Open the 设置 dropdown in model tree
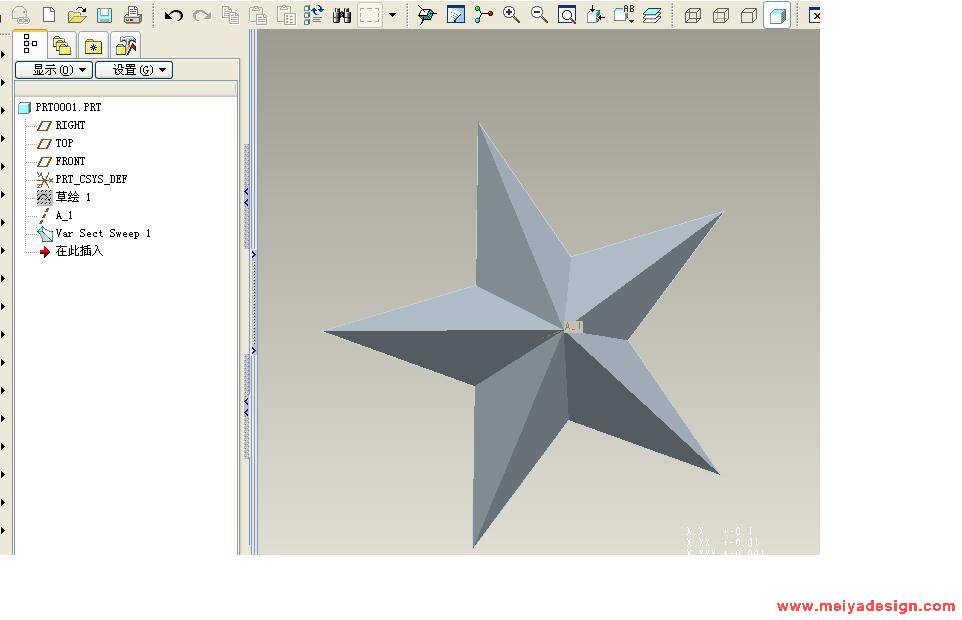 coord(134,70)
